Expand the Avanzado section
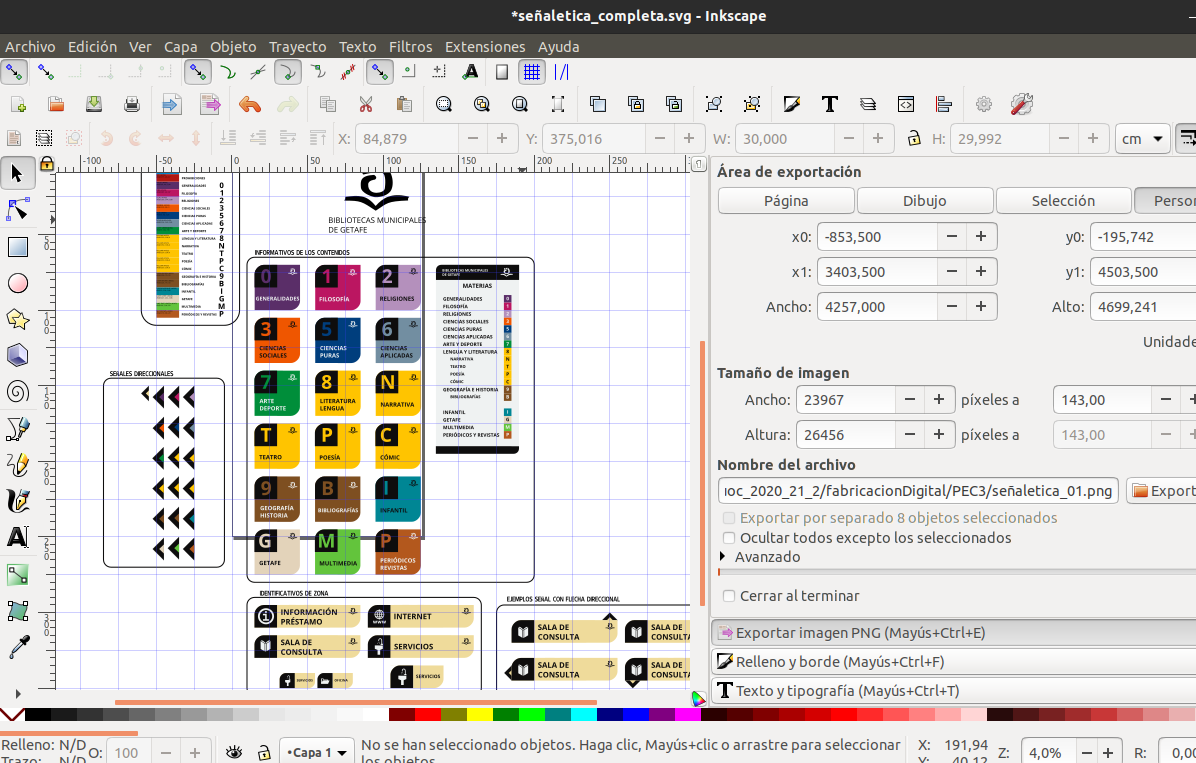Screen dimensions: 1196x763 pyautogui.click(x=760, y=557)
